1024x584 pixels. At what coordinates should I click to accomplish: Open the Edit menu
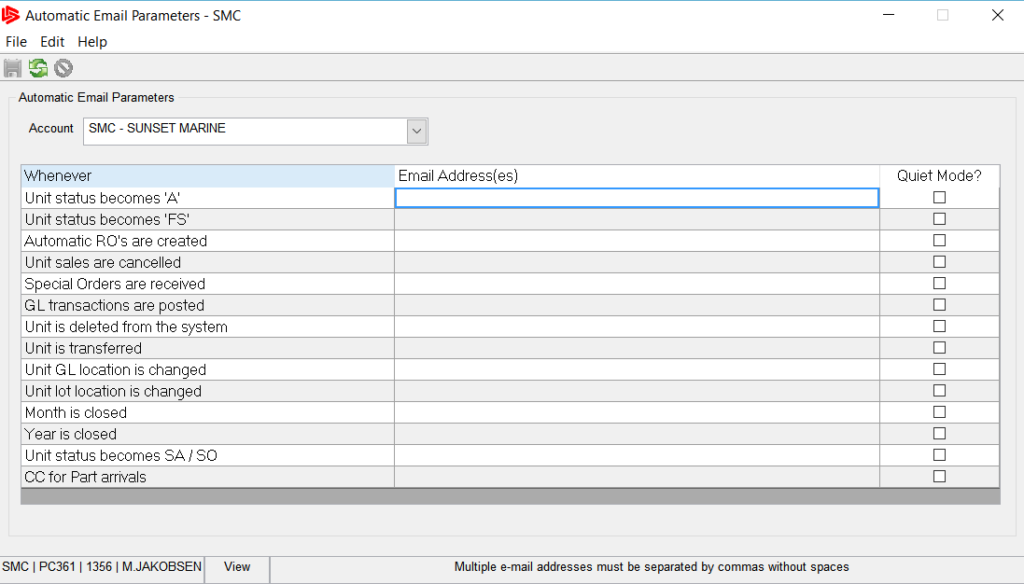tap(52, 42)
